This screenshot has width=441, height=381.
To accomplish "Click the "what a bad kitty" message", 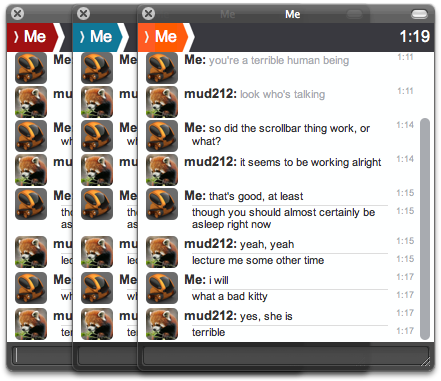I will (x=230, y=296).
